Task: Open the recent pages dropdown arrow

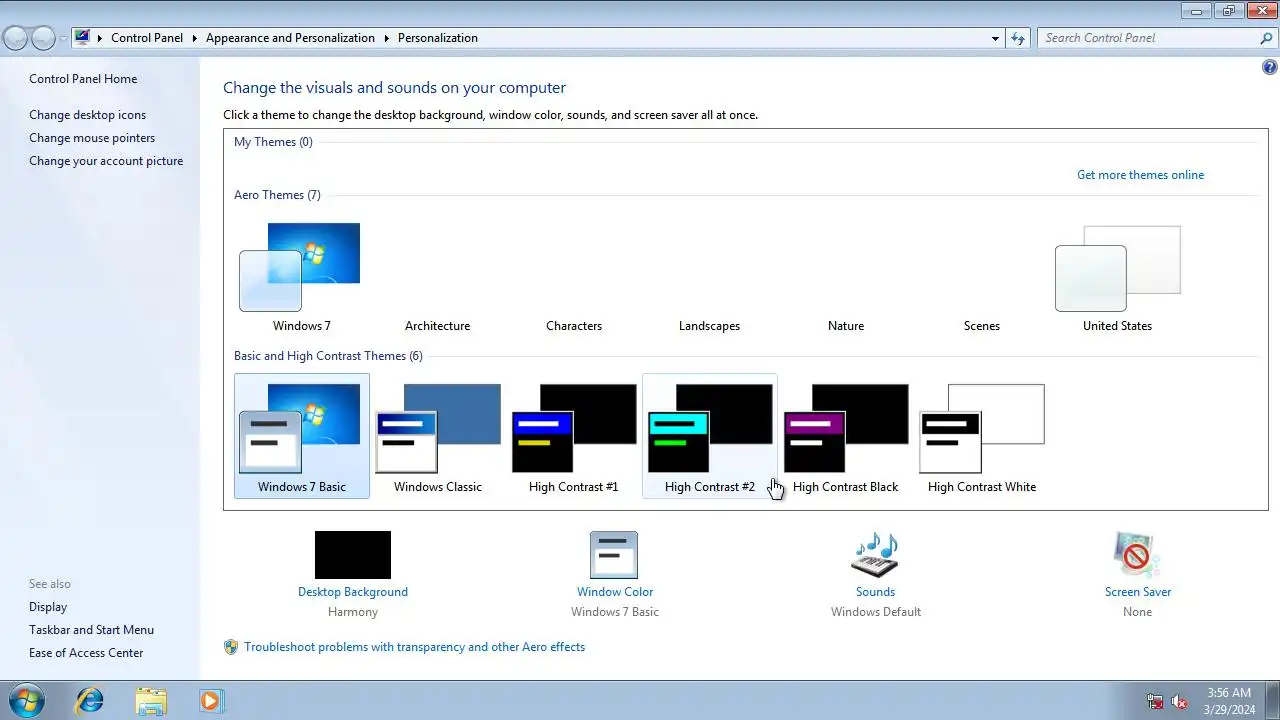Action: 63,38
